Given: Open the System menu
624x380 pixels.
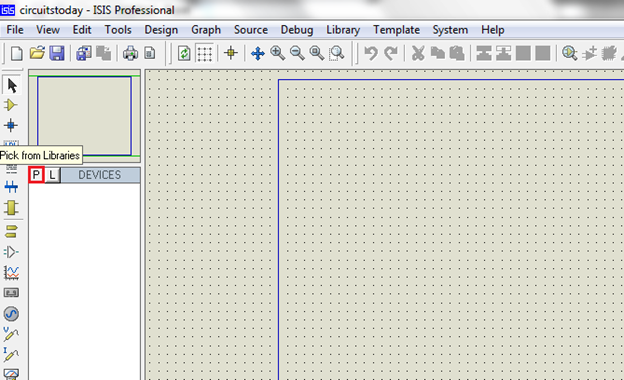Looking at the screenshot, I should (x=450, y=30).
